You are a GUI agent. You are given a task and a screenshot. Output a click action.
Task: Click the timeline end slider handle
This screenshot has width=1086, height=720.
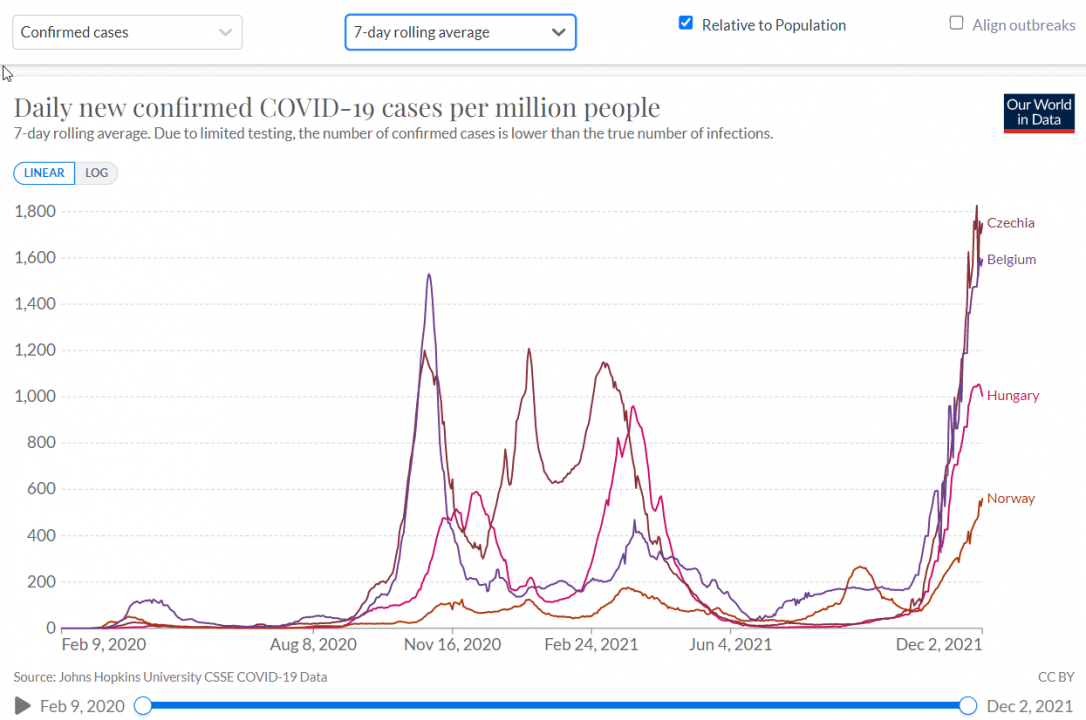point(968,706)
